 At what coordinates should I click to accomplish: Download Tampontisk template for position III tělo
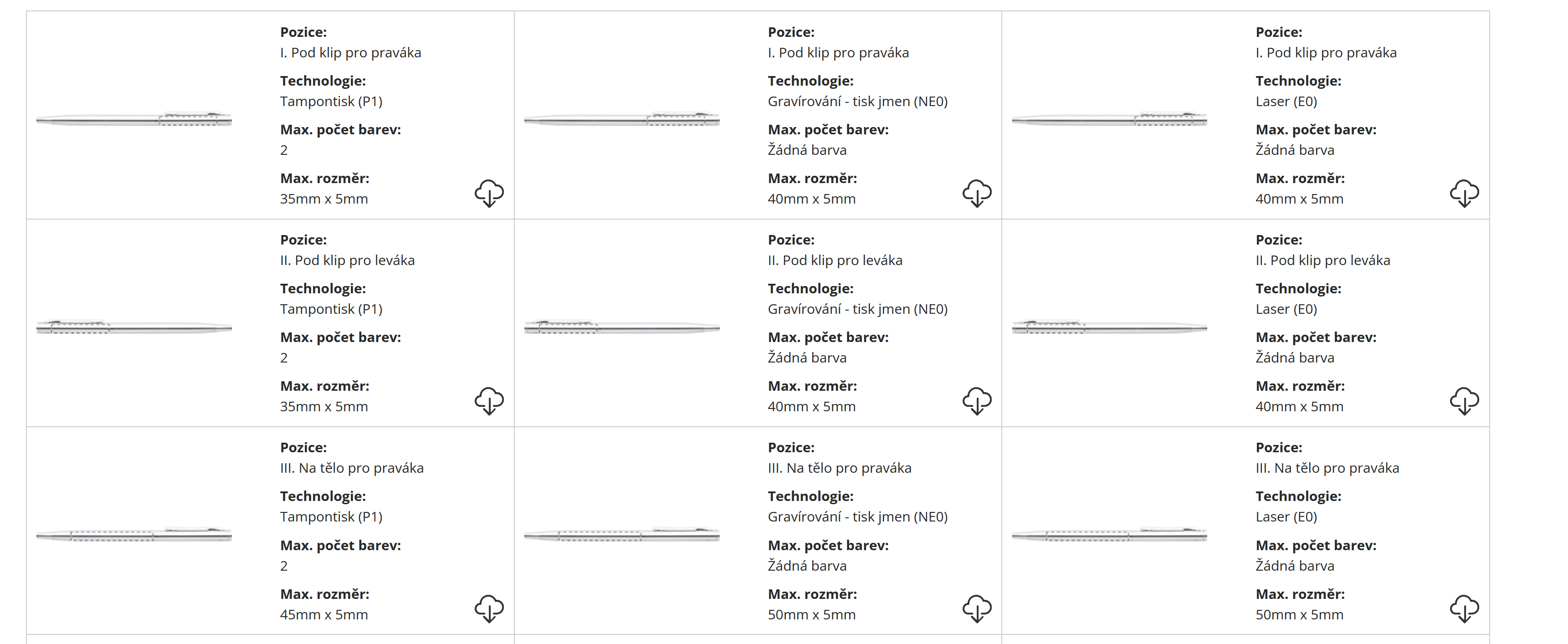click(x=489, y=608)
